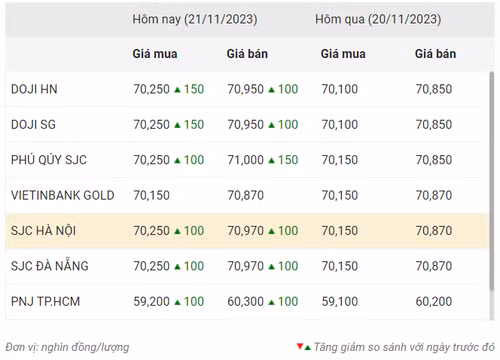Click the PNJ TP.HCM row label
This screenshot has height=360, width=500.
(45, 301)
